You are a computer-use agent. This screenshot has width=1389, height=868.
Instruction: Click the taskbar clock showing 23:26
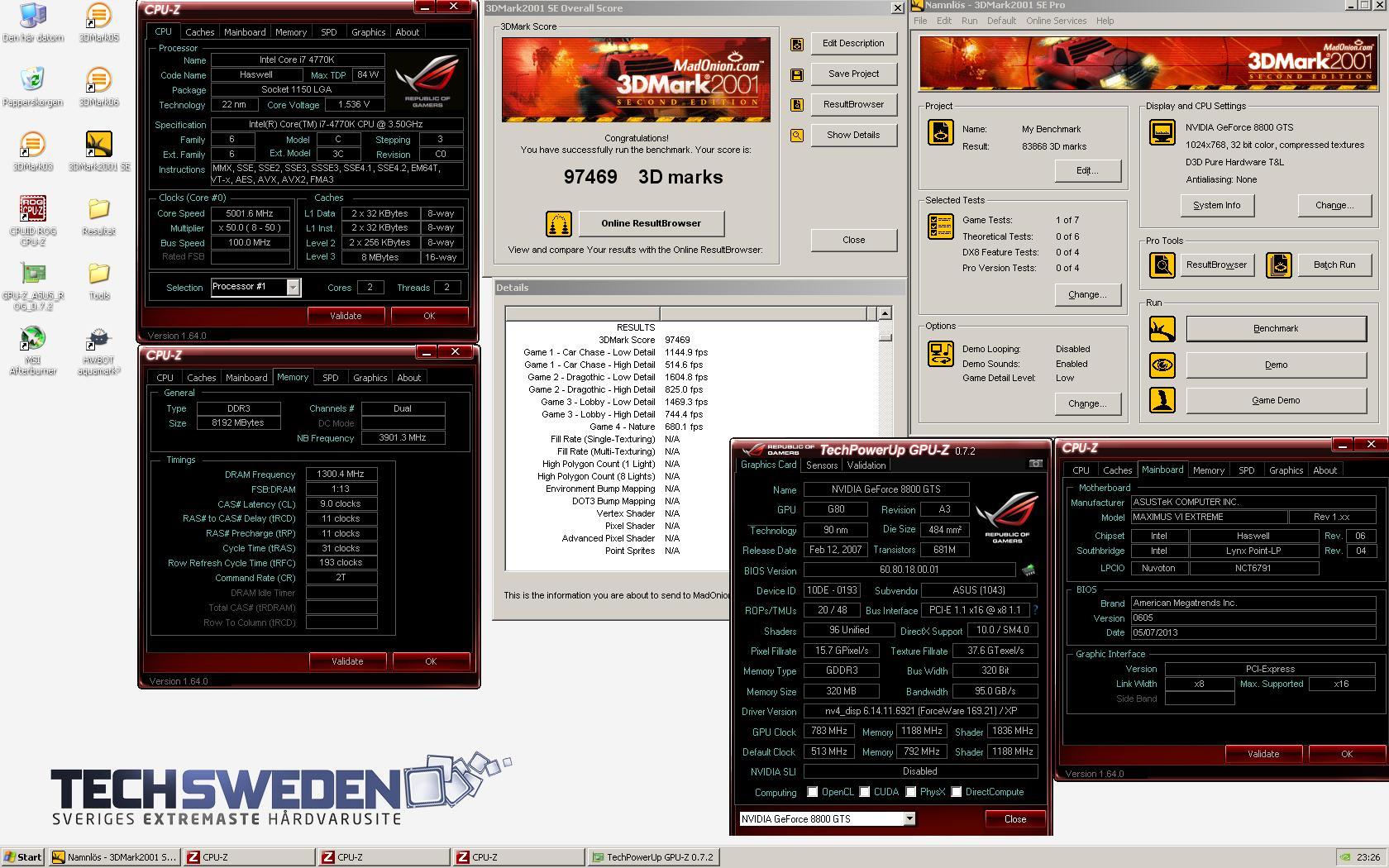[x=1368, y=857]
